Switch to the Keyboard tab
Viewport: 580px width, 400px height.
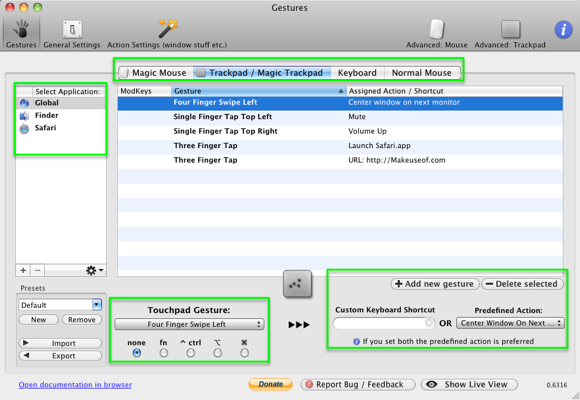[x=357, y=73]
